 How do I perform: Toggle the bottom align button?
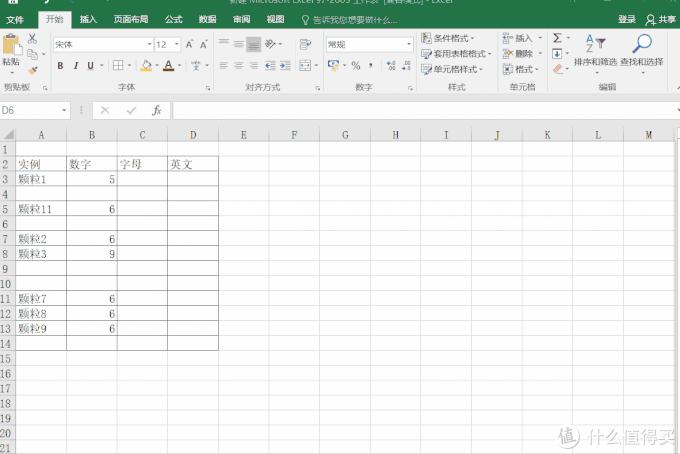(x=254, y=44)
